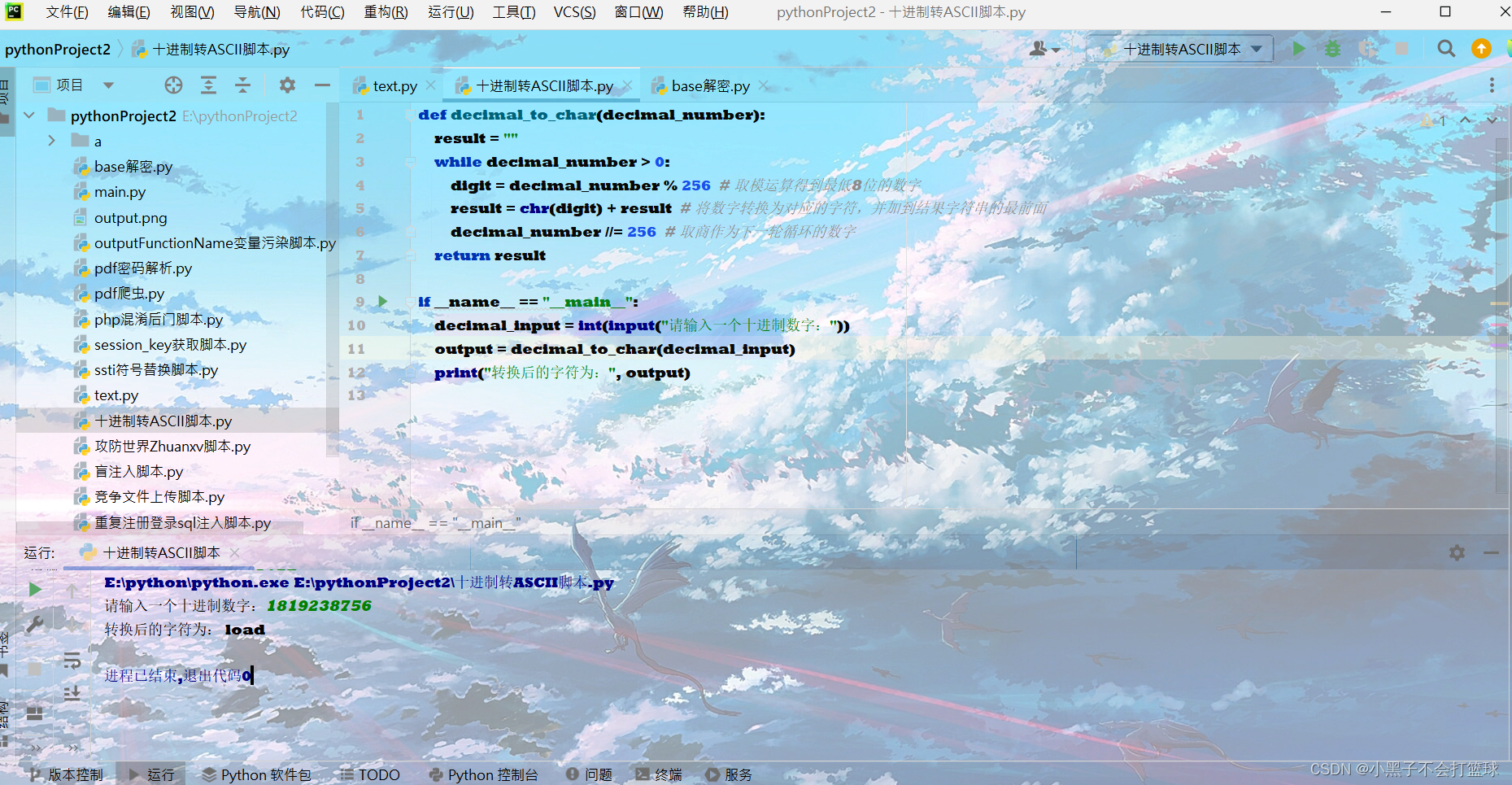Close the base解密.py editor tab
Screen dimensions: 1512x785
[764, 85]
